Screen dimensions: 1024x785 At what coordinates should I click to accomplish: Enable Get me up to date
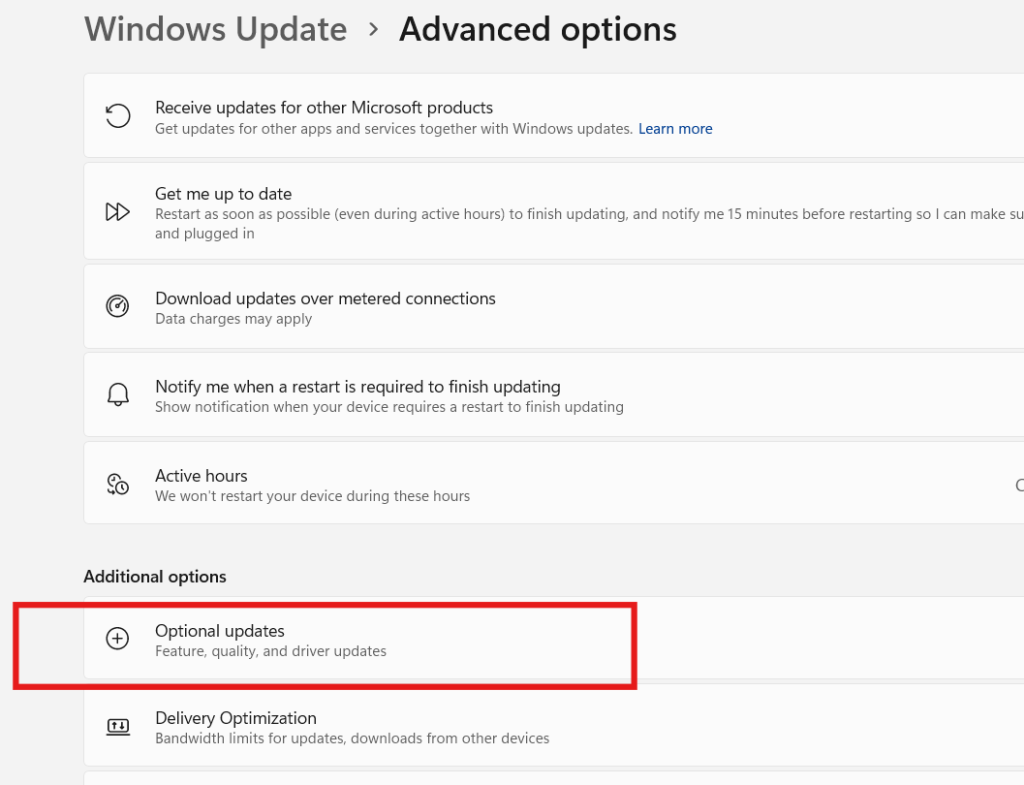pos(500,210)
